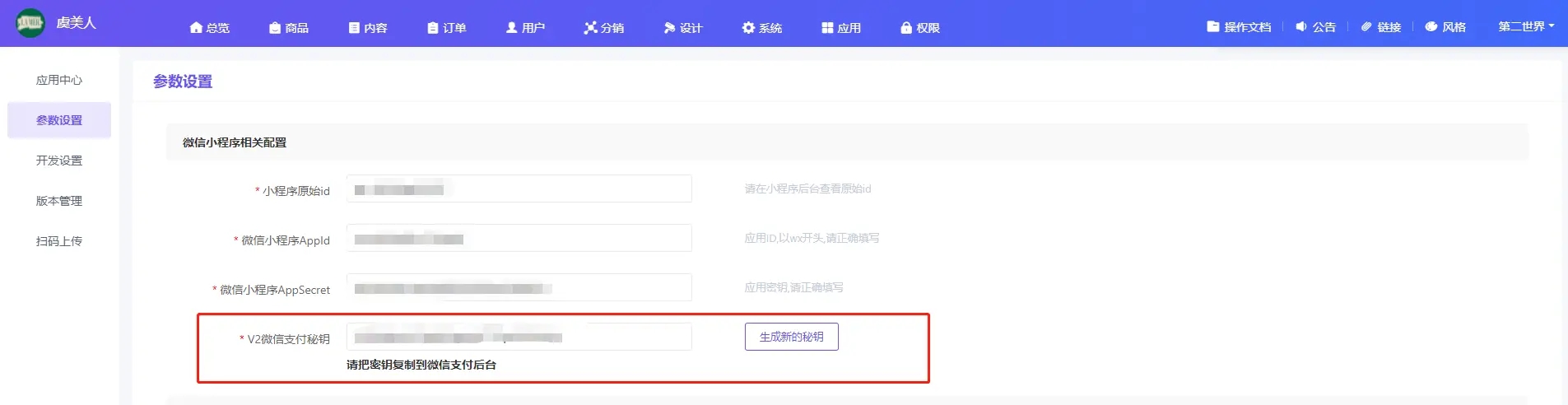Open the 链接 link in header
The height and width of the screenshot is (405, 1568).
point(1381,27)
